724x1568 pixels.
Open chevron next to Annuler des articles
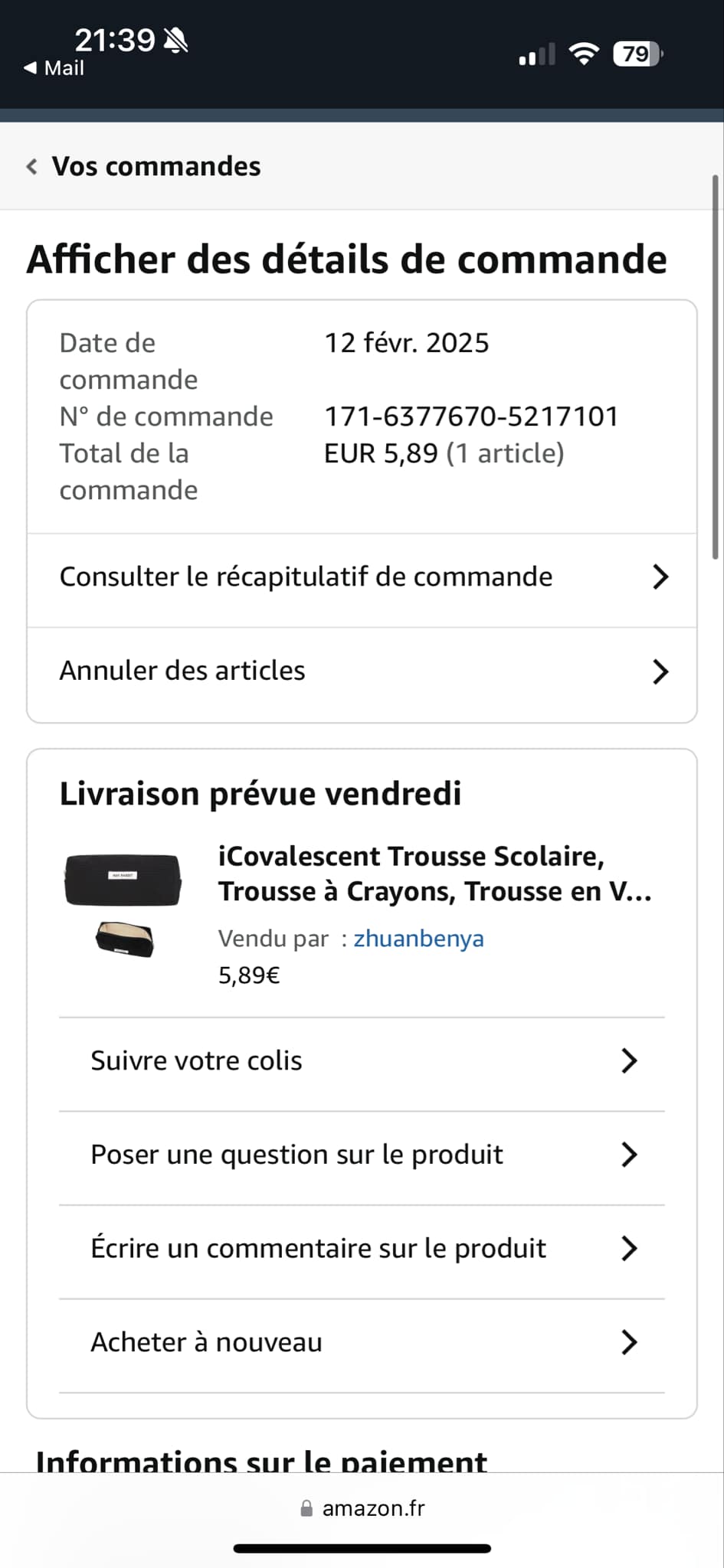(x=660, y=671)
